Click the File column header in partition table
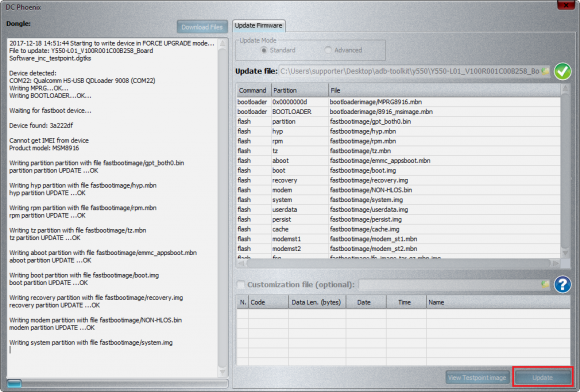The image size is (580, 392). click(x=445, y=90)
